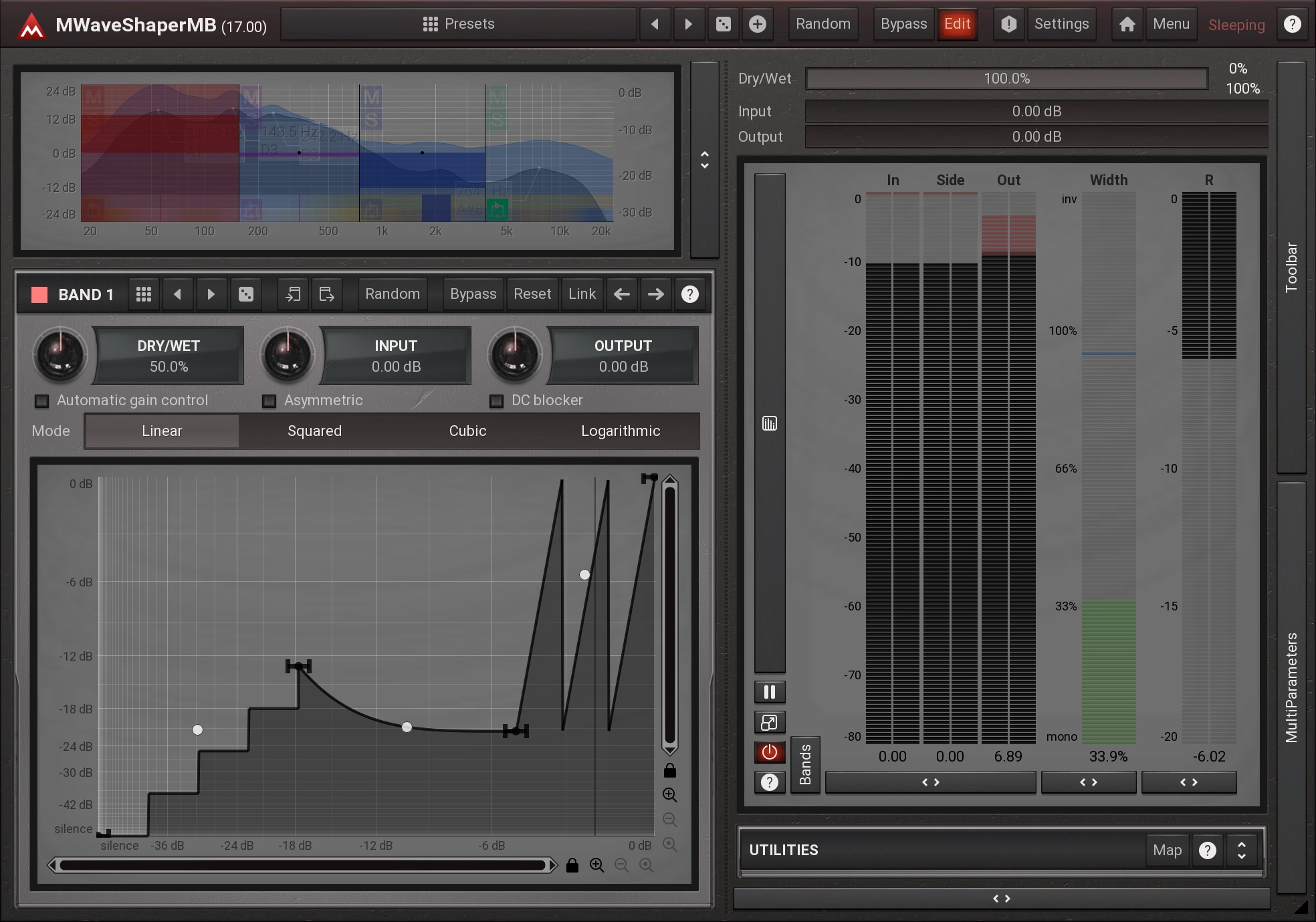Enable Automatic gain control checkbox
This screenshot has width=1316, height=922.
tap(42, 400)
